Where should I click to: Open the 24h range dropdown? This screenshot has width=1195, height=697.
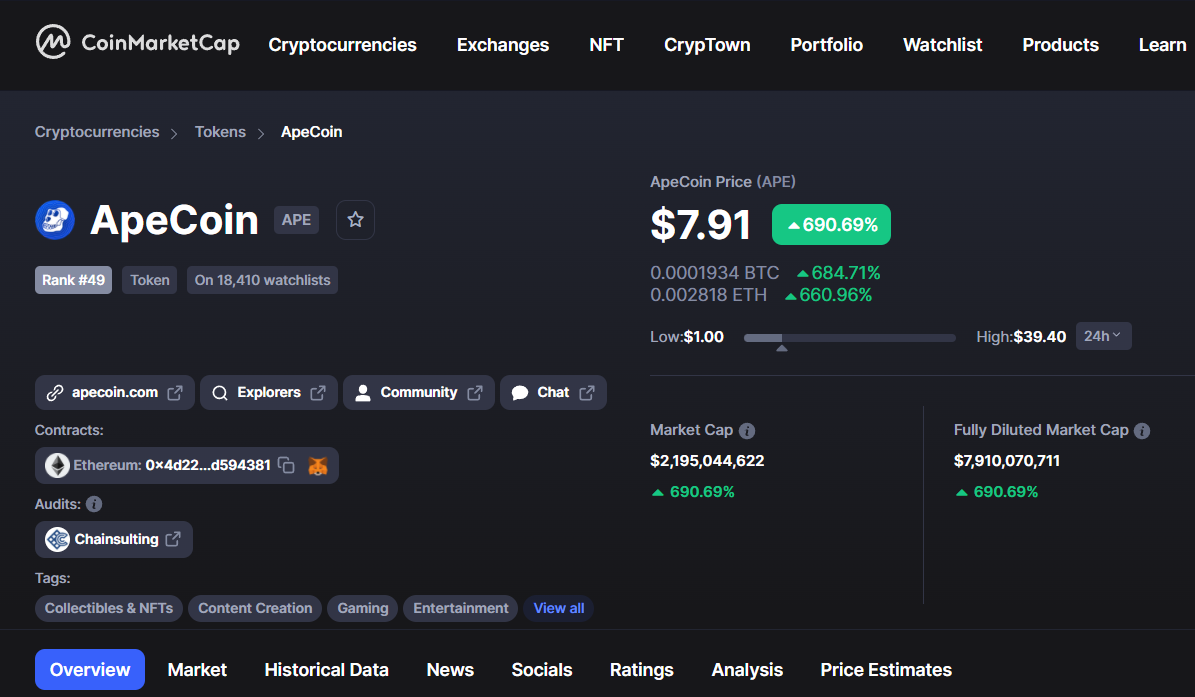click(x=1104, y=336)
